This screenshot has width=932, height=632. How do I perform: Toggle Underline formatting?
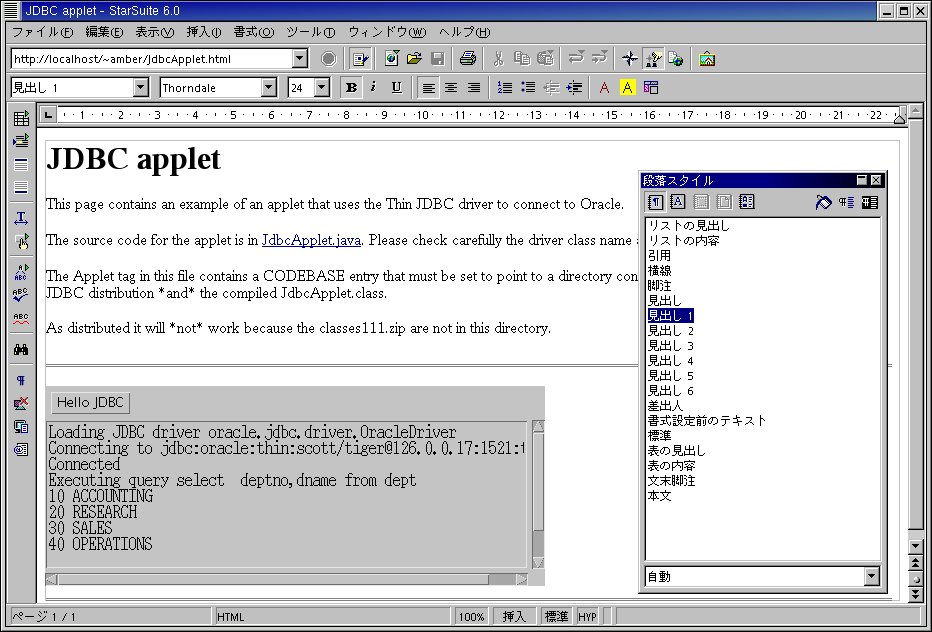click(x=396, y=88)
